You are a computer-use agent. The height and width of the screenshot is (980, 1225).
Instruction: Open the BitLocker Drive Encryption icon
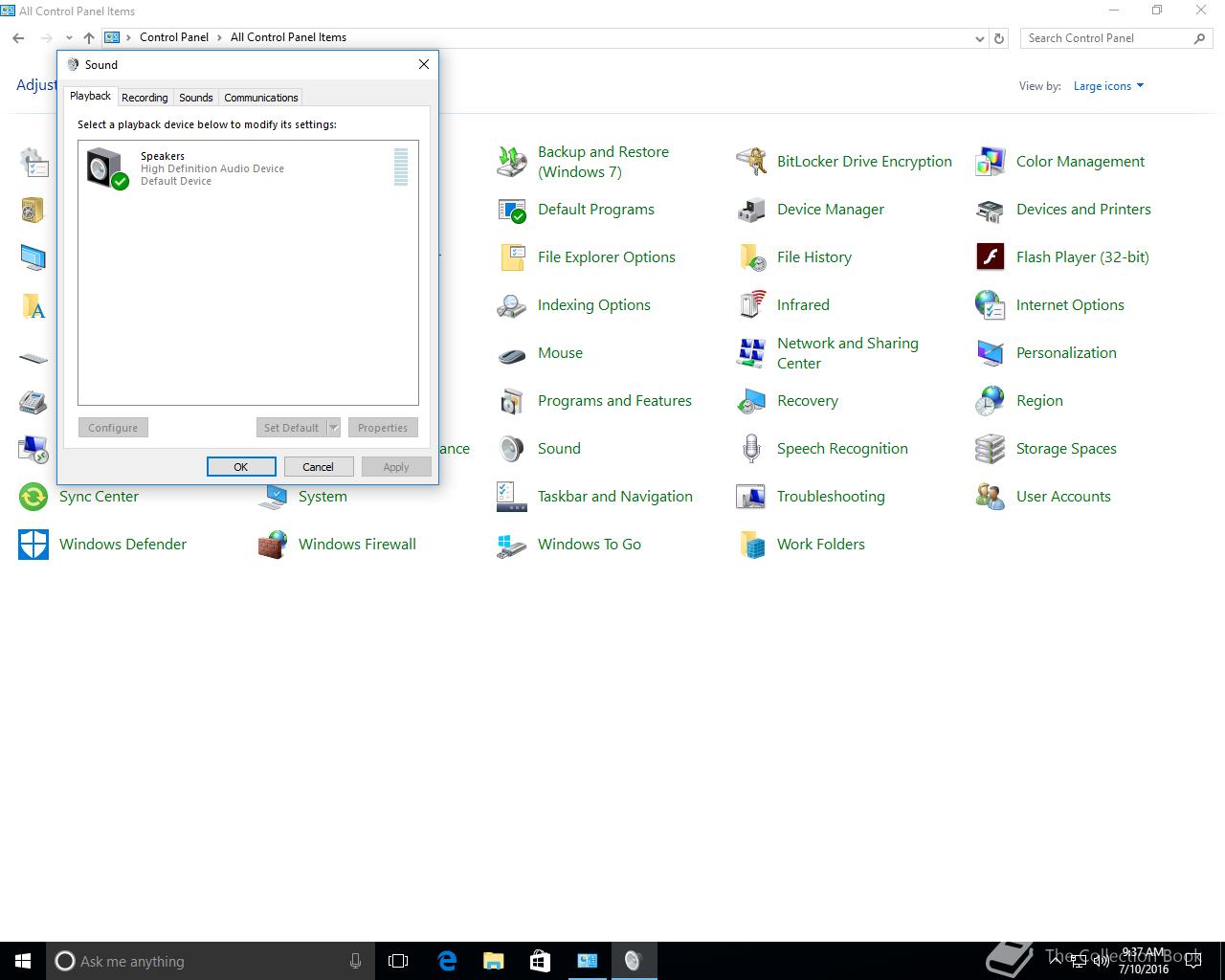750,162
